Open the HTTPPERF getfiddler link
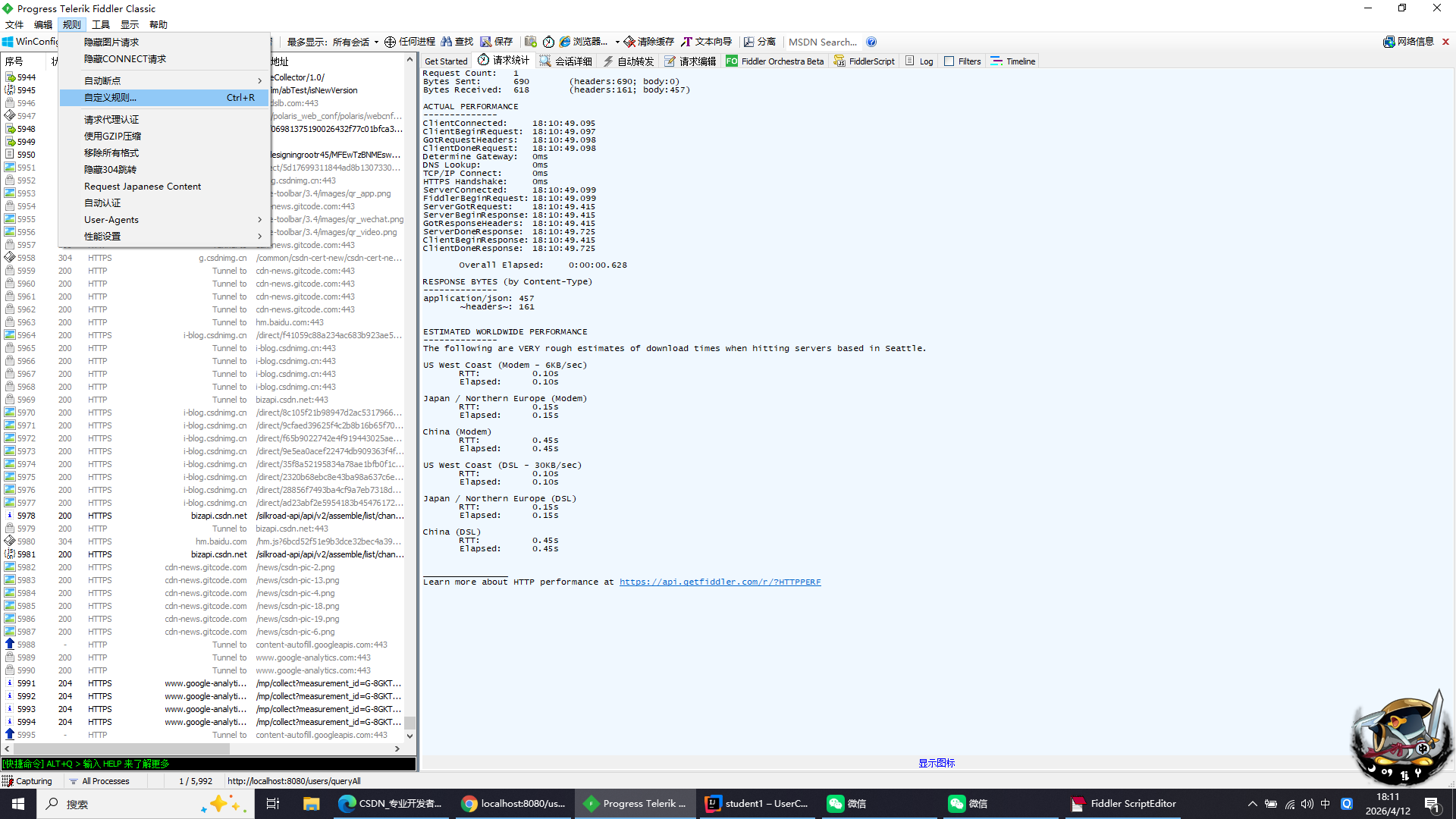The image size is (1456, 819). coord(720,582)
